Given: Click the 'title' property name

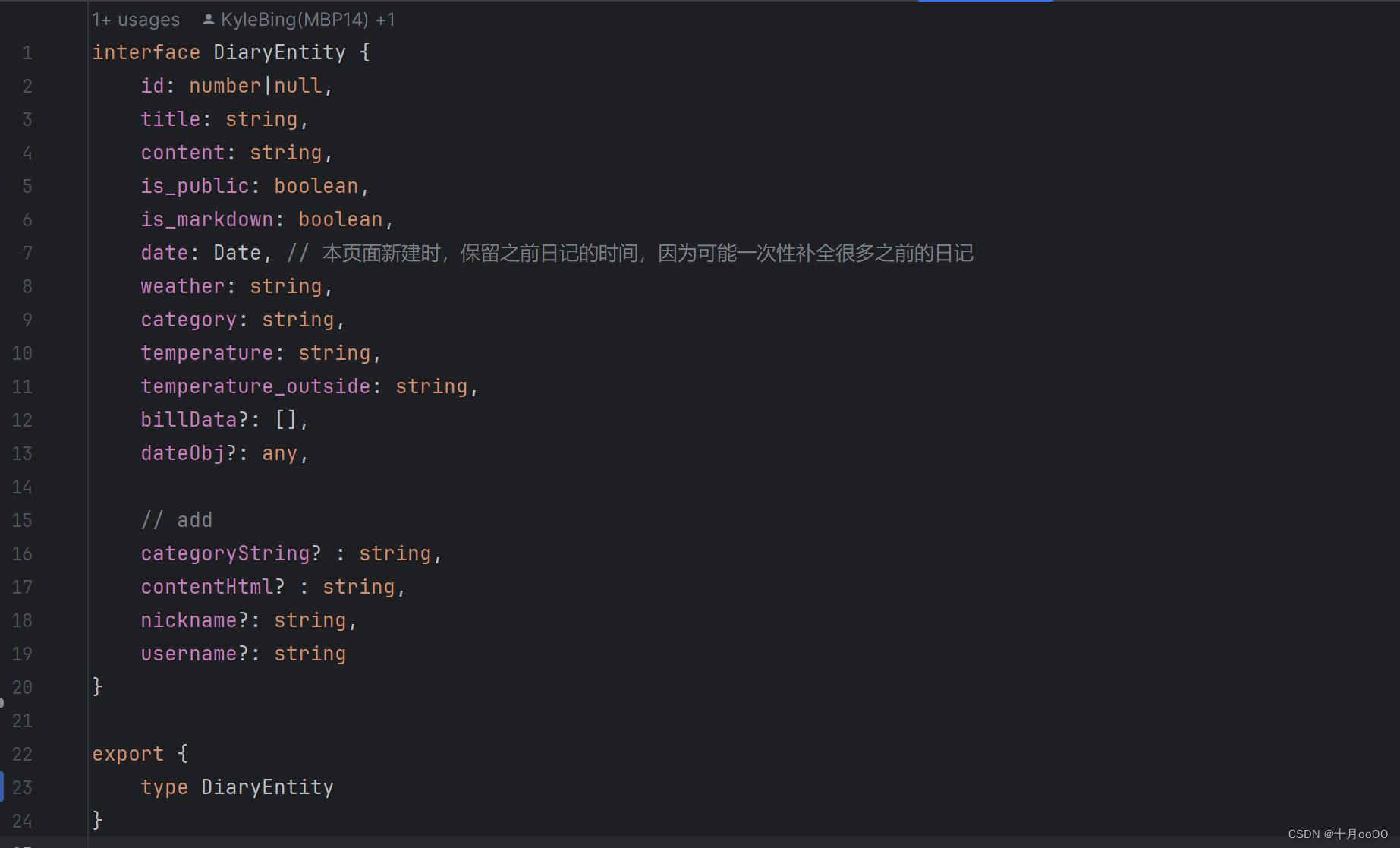Looking at the screenshot, I should 171,119.
